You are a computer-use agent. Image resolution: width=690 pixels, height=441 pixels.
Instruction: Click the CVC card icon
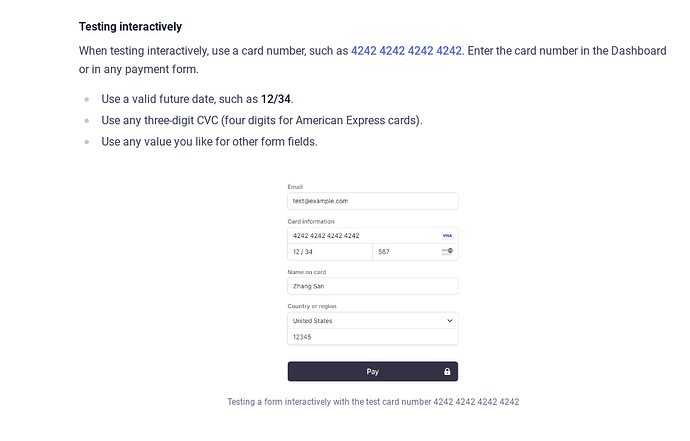tap(448, 252)
